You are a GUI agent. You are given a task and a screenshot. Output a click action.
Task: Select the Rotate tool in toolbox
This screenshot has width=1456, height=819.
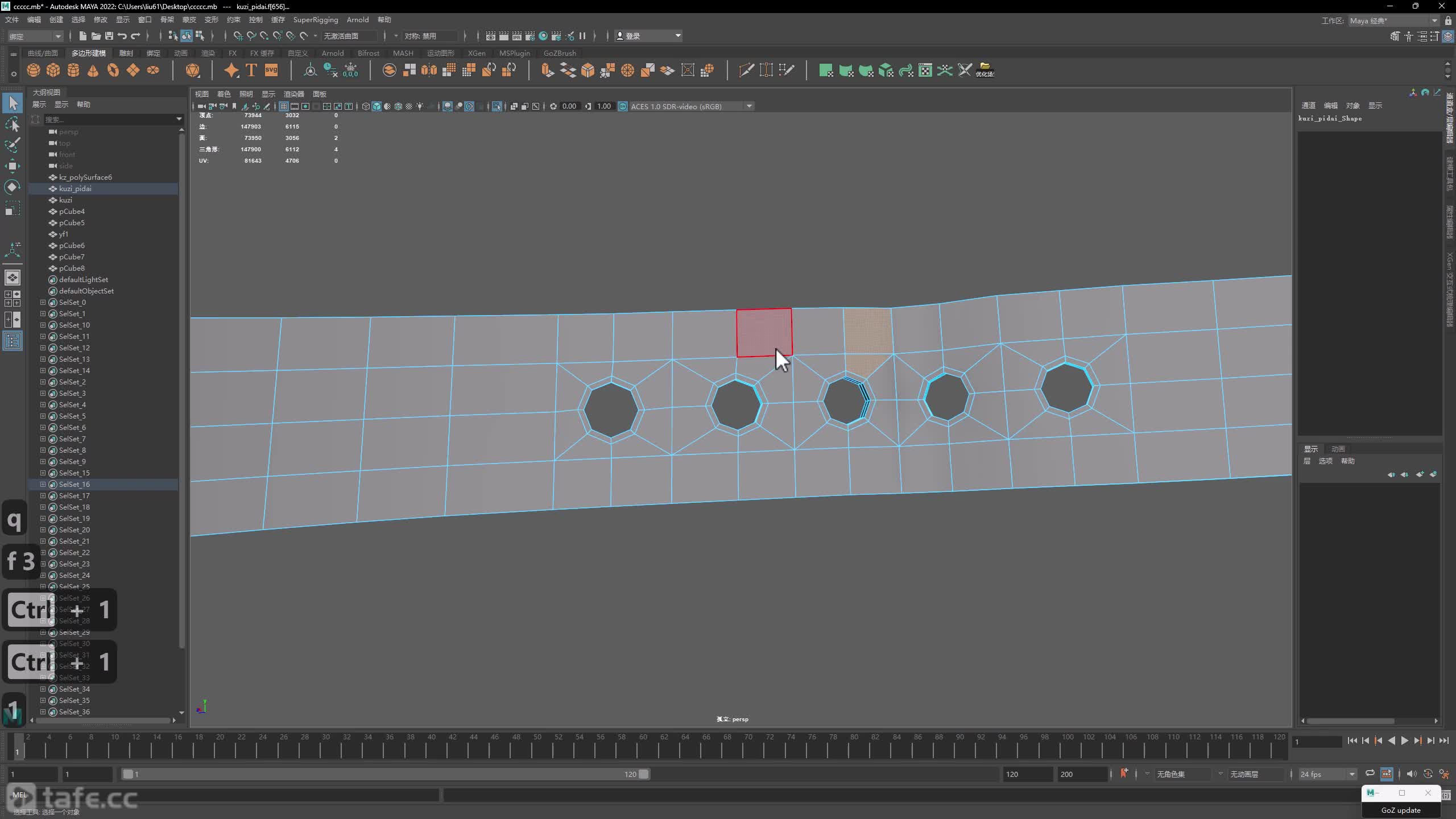[x=13, y=187]
